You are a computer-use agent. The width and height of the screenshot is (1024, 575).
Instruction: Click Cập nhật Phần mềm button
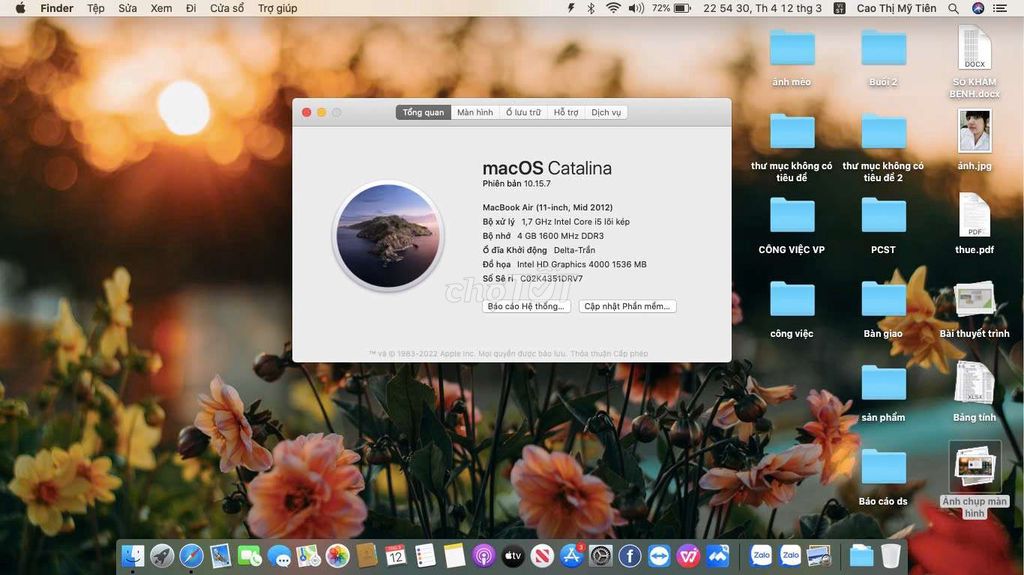point(627,306)
